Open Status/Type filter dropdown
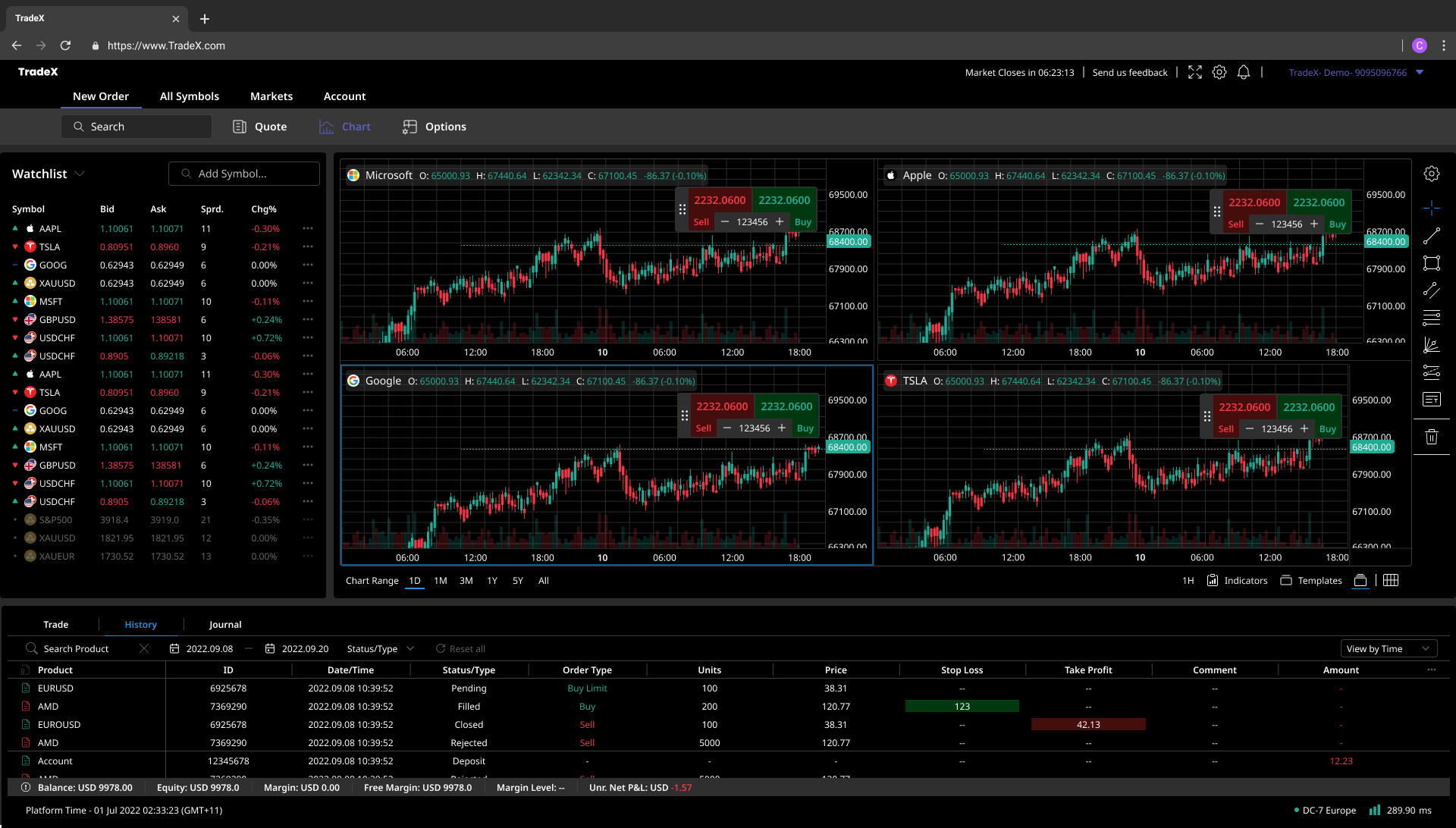1456x828 pixels. click(379, 648)
